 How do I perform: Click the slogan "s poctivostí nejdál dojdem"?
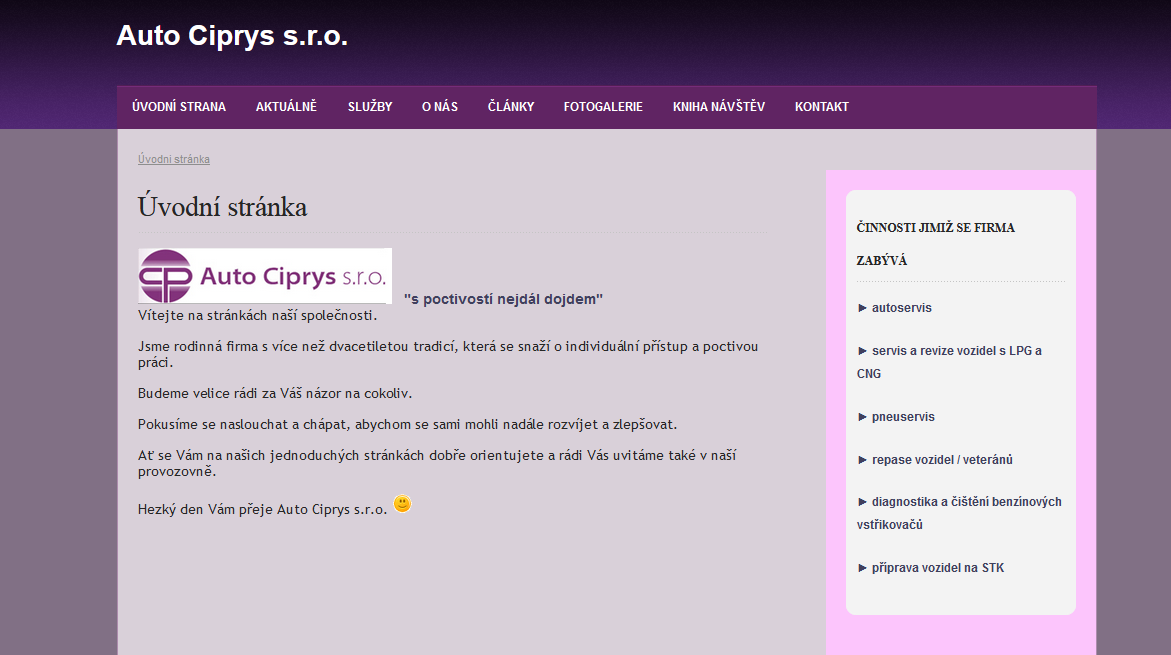(x=503, y=299)
